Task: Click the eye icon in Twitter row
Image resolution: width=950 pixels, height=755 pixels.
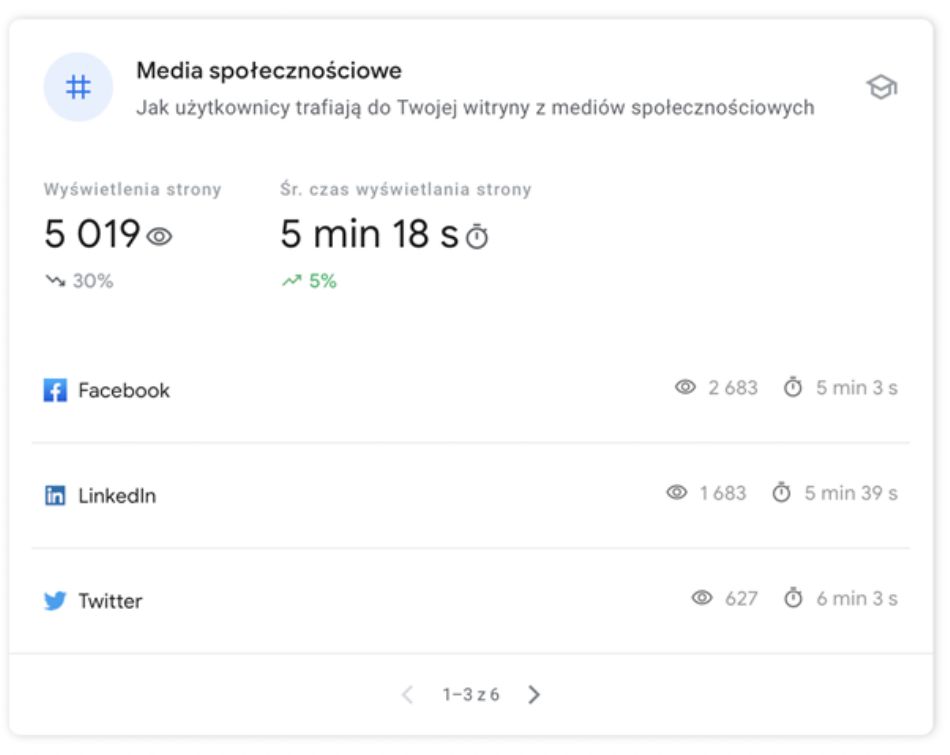Action: coord(702,598)
